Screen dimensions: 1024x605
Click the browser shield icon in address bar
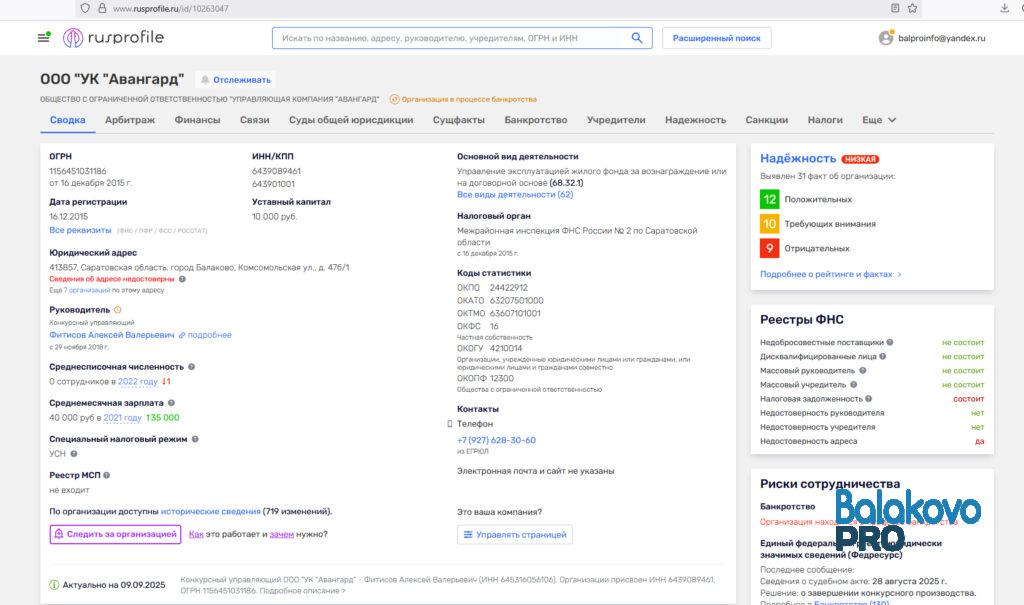[x=85, y=8]
